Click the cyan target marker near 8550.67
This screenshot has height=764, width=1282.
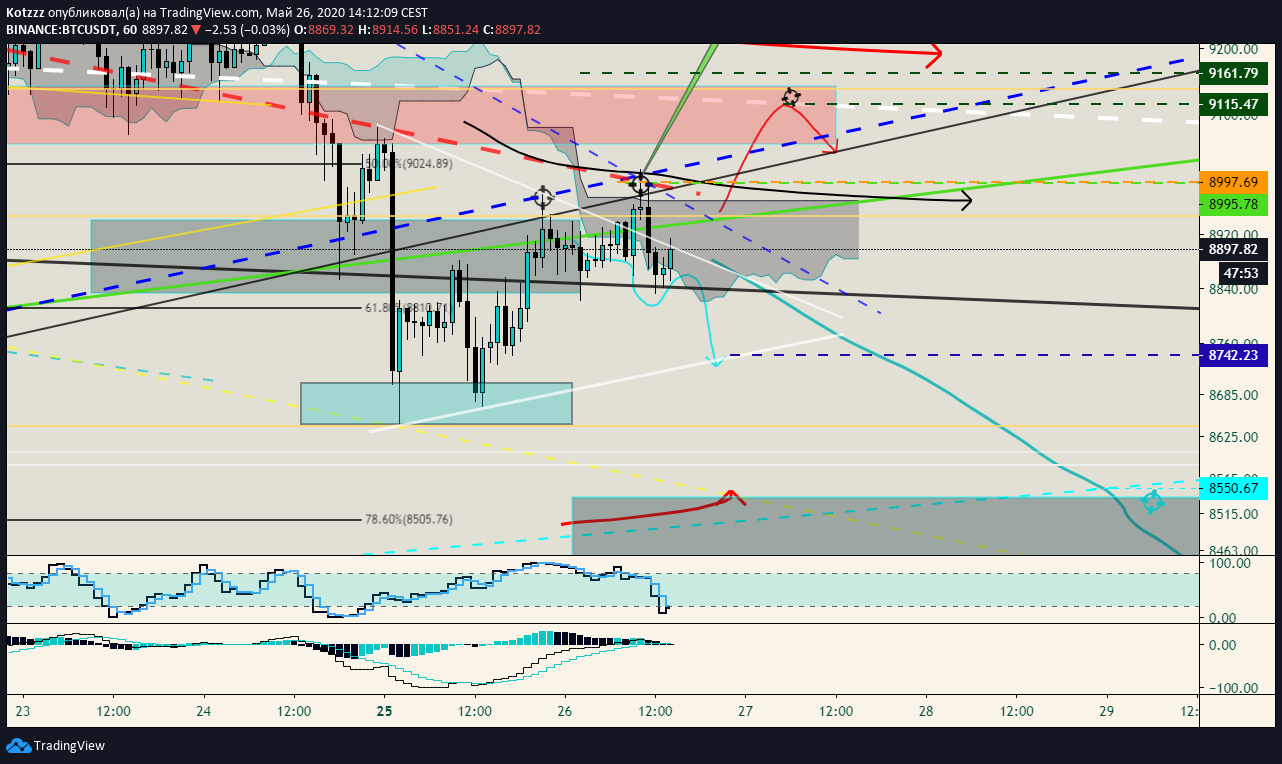[x=1152, y=502]
